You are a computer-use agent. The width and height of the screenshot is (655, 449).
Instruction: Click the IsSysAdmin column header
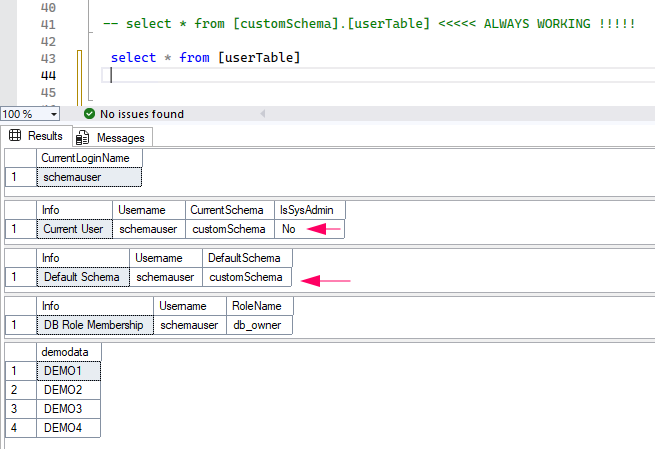pos(311,209)
